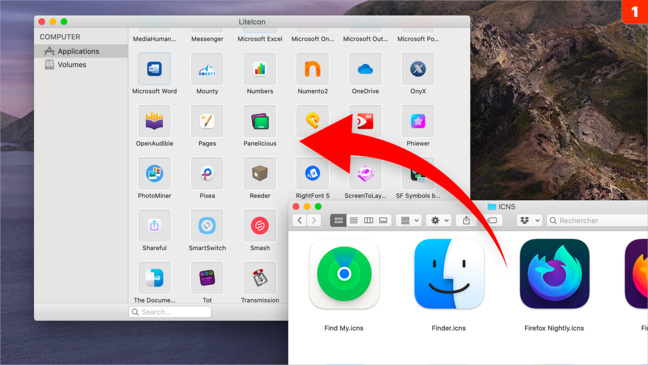Click the Mounty app icon

pos(207,69)
